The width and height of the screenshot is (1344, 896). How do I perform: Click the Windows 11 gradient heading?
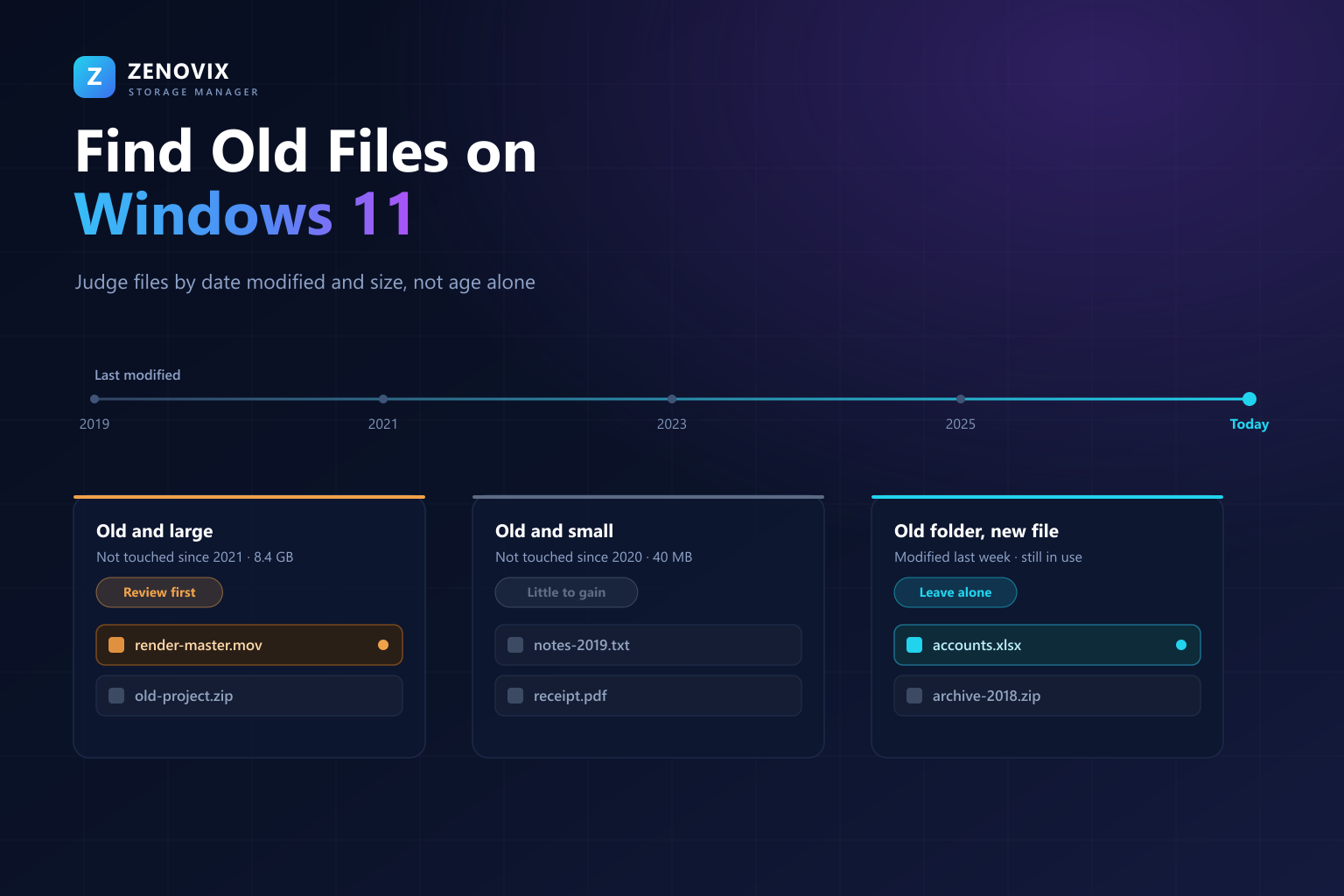click(244, 214)
